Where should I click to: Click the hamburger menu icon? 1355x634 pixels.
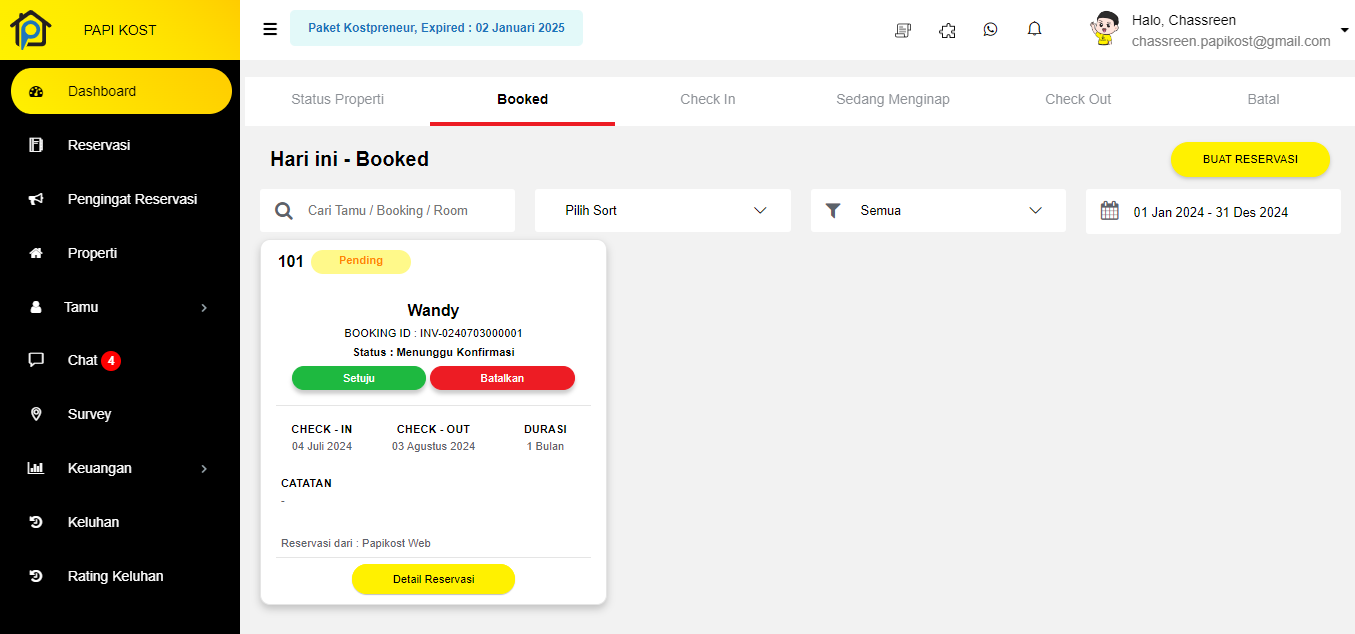[270, 29]
